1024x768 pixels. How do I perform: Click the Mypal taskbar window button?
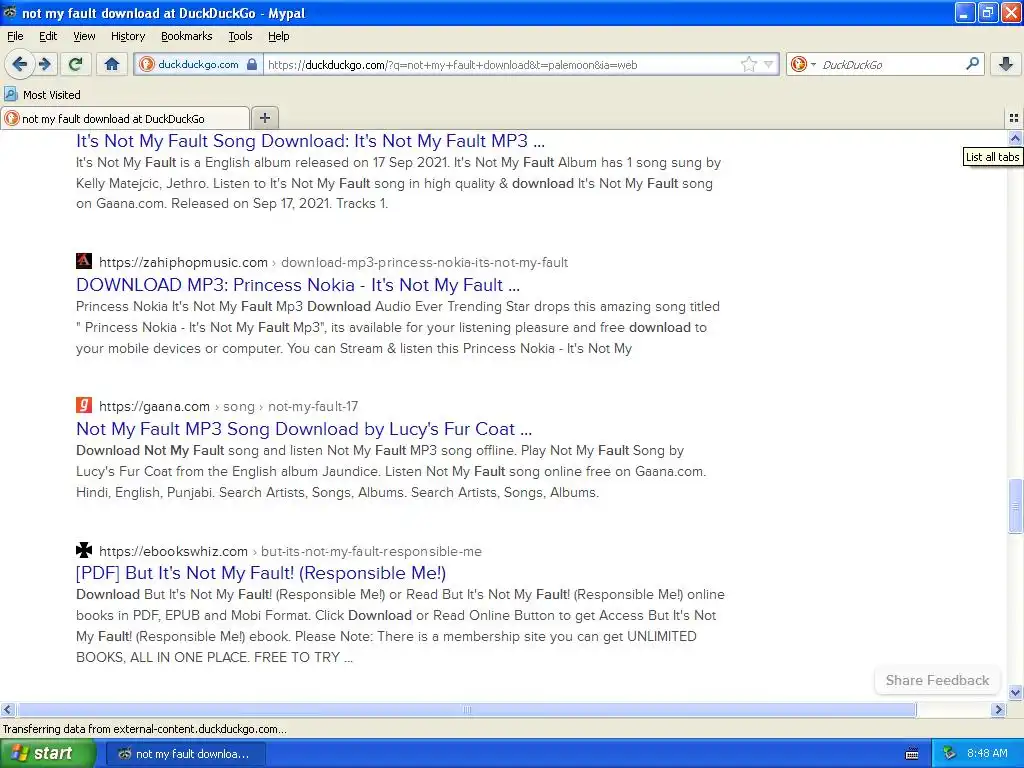pyautogui.click(x=185, y=754)
